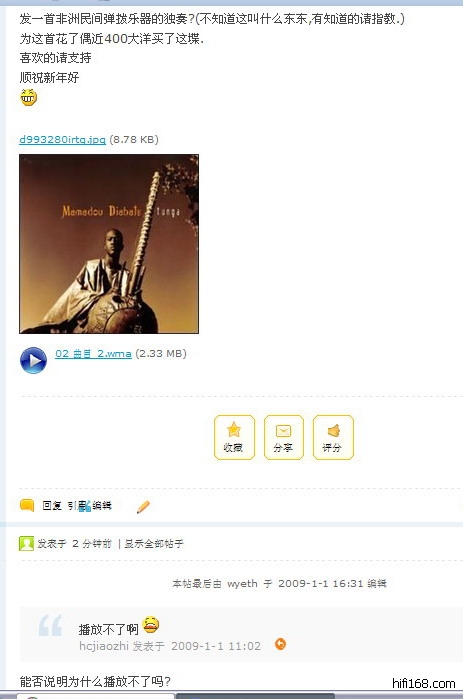463x699 pixels.
Task: Click the 分享 envelope share button
Action: (x=283, y=437)
